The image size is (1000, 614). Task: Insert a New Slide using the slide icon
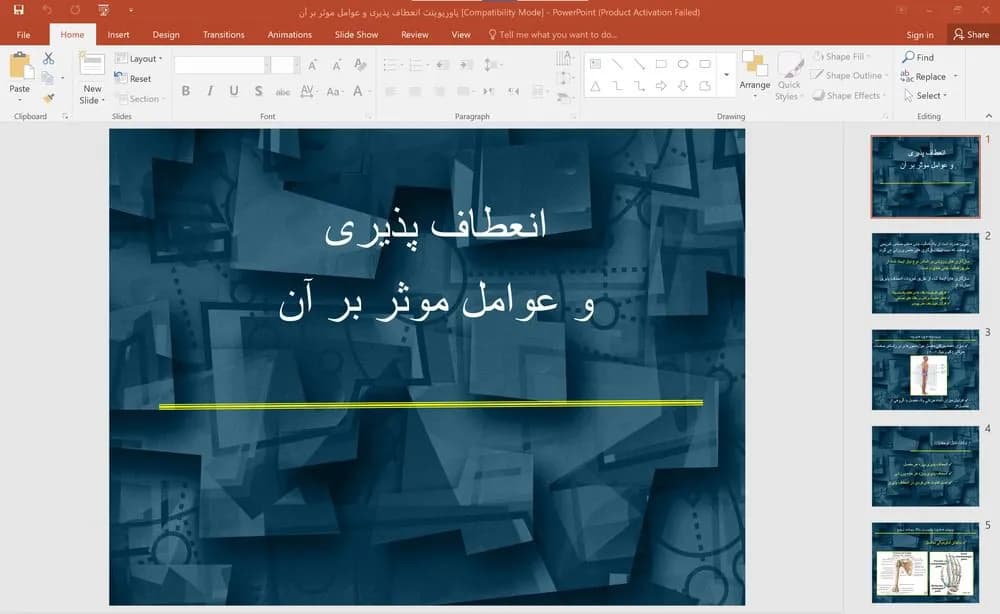(x=92, y=66)
